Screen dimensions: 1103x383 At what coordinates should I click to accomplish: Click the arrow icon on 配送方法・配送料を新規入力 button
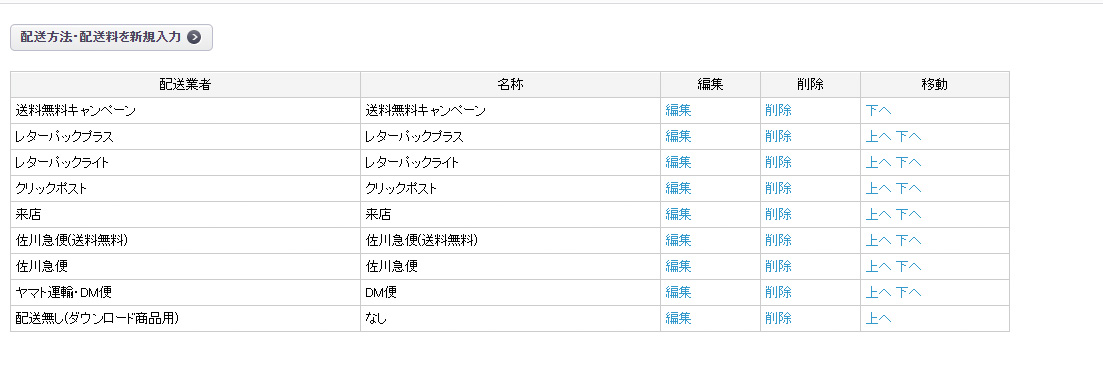(194, 37)
